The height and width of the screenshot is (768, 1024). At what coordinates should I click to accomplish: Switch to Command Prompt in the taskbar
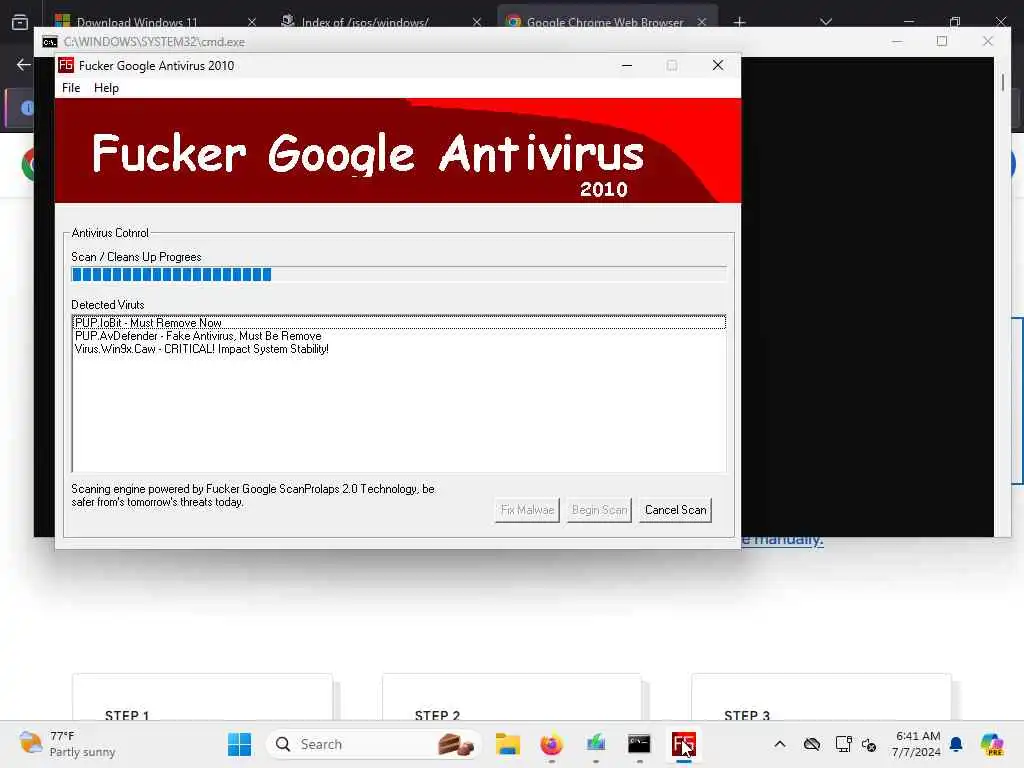(639, 744)
